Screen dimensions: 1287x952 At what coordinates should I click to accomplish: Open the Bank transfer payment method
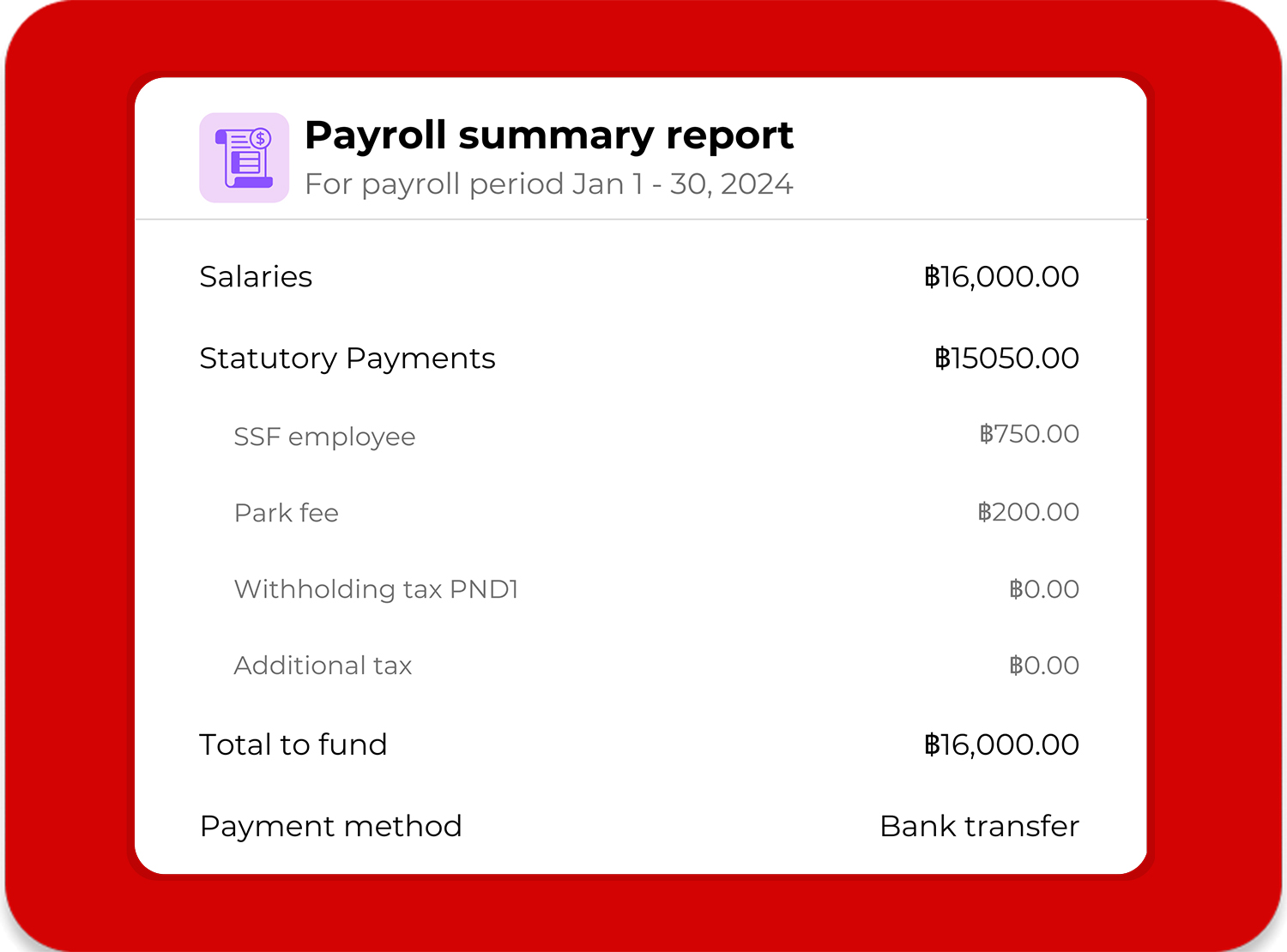click(x=979, y=826)
